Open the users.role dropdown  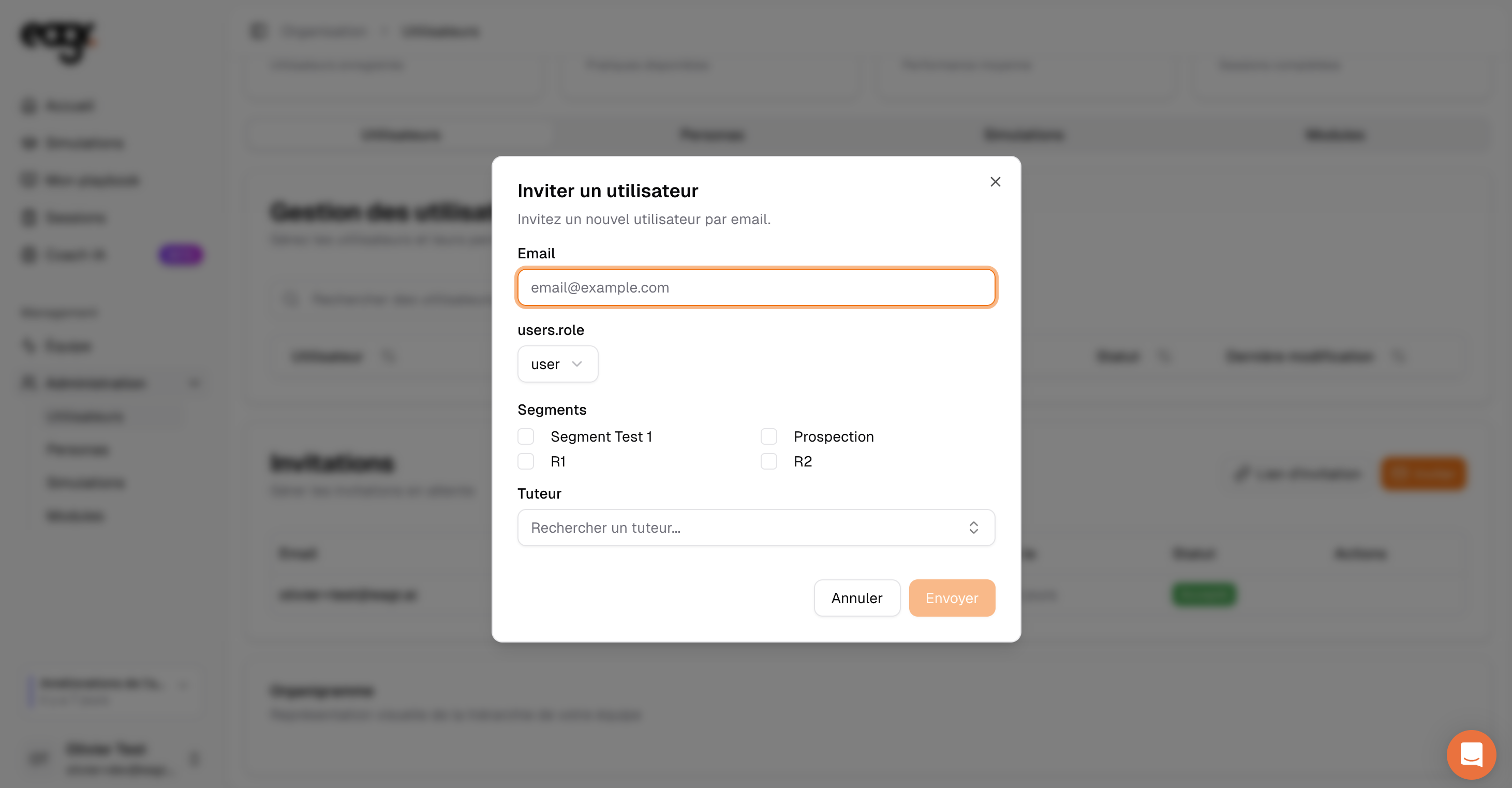point(557,364)
